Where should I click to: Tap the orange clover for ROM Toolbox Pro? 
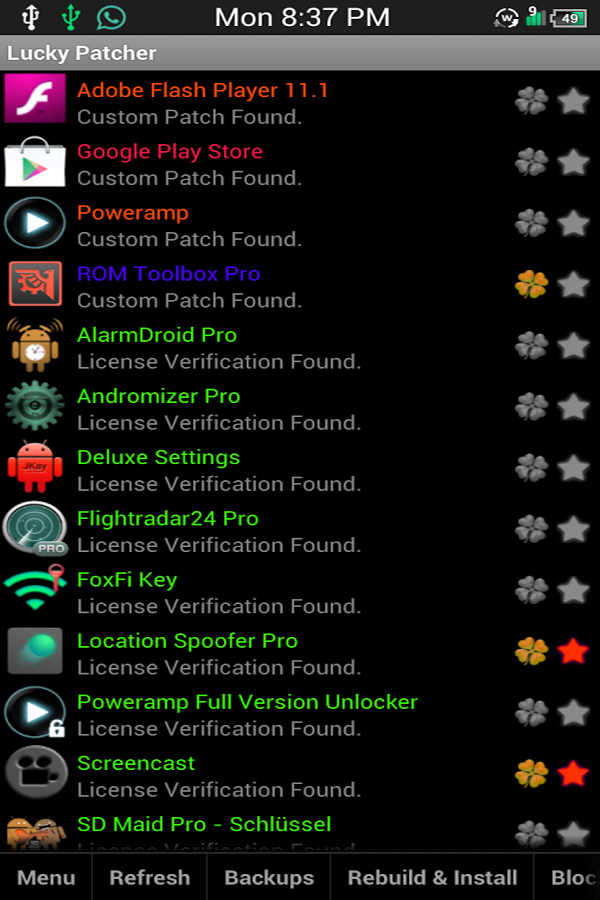point(531,284)
